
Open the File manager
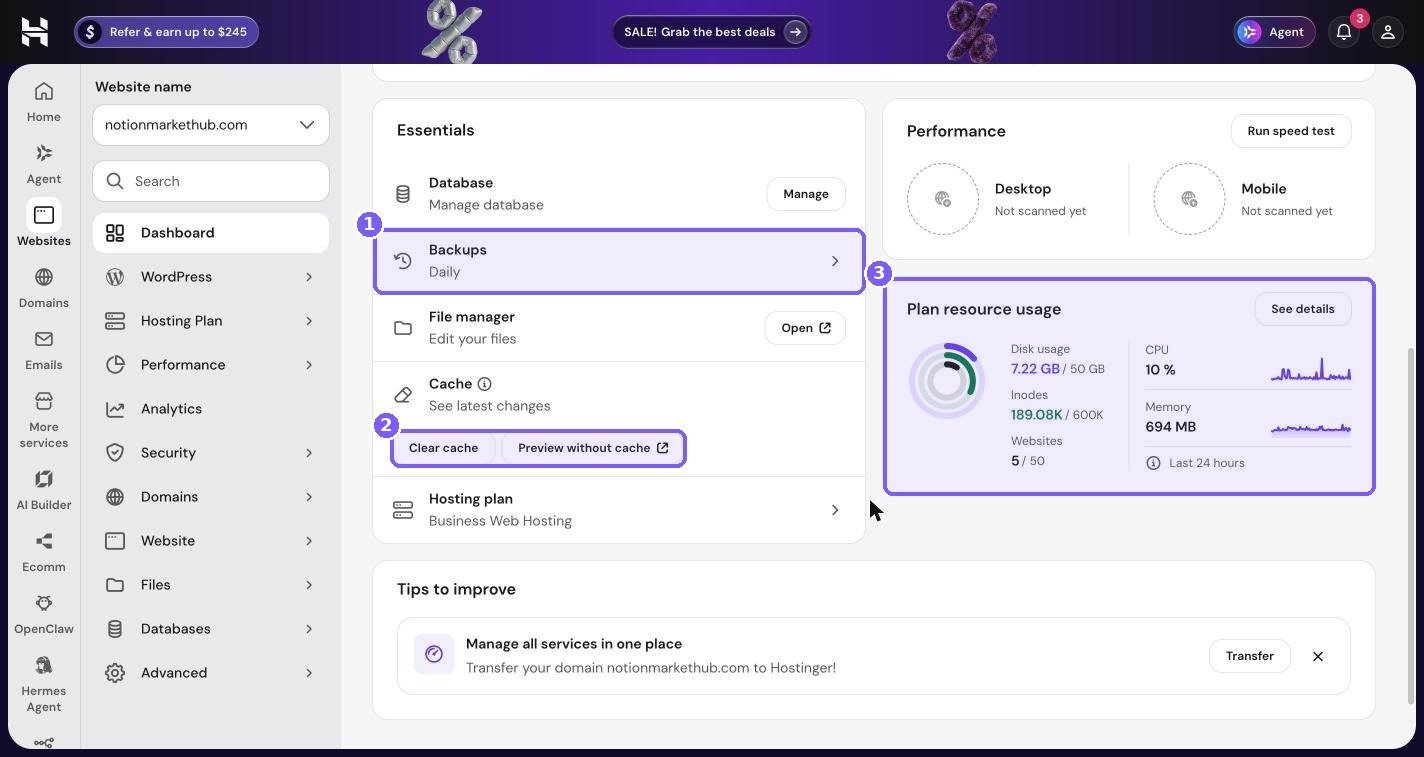click(x=805, y=328)
